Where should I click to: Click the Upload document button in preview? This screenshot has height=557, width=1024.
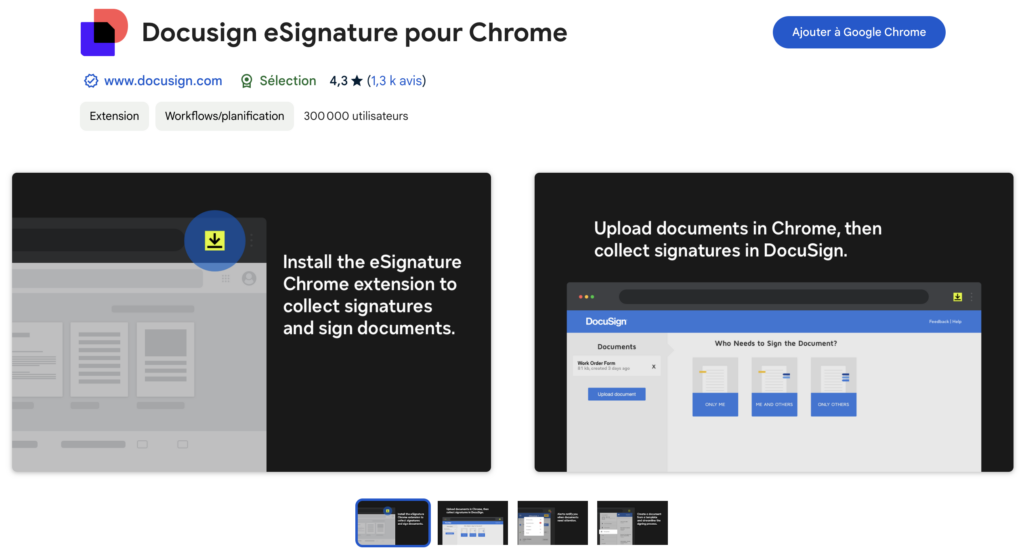click(x=616, y=394)
